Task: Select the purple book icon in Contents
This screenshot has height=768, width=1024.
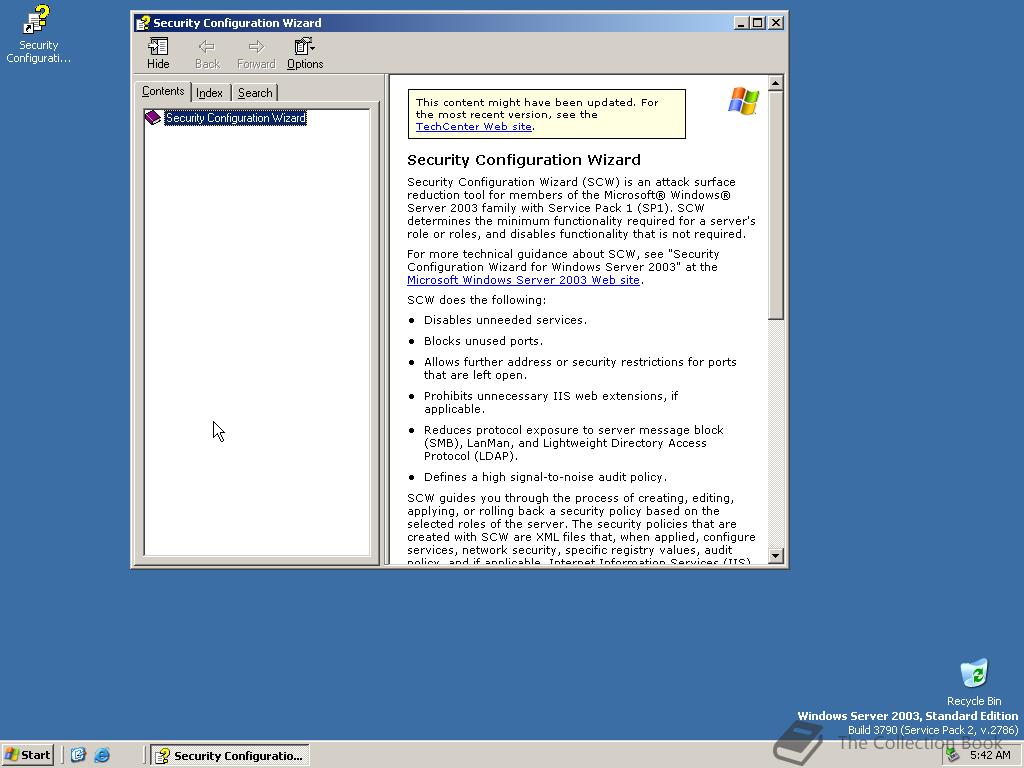Action: [x=153, y=118]
